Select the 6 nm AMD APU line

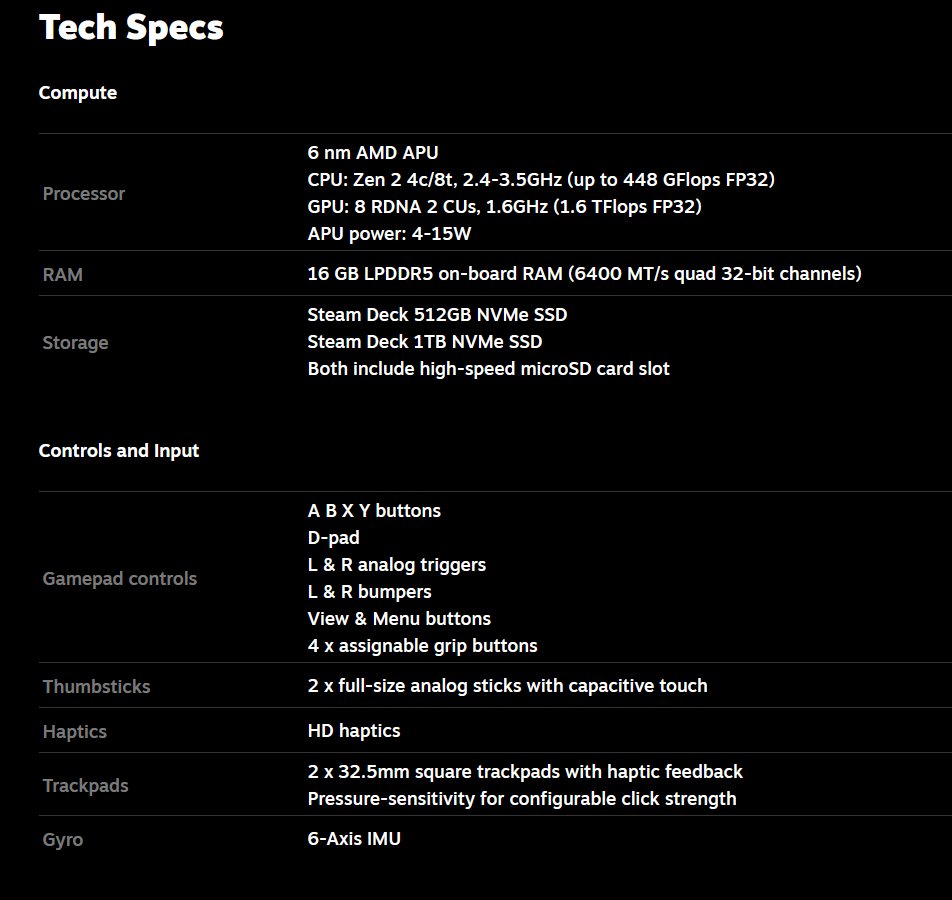373,153
